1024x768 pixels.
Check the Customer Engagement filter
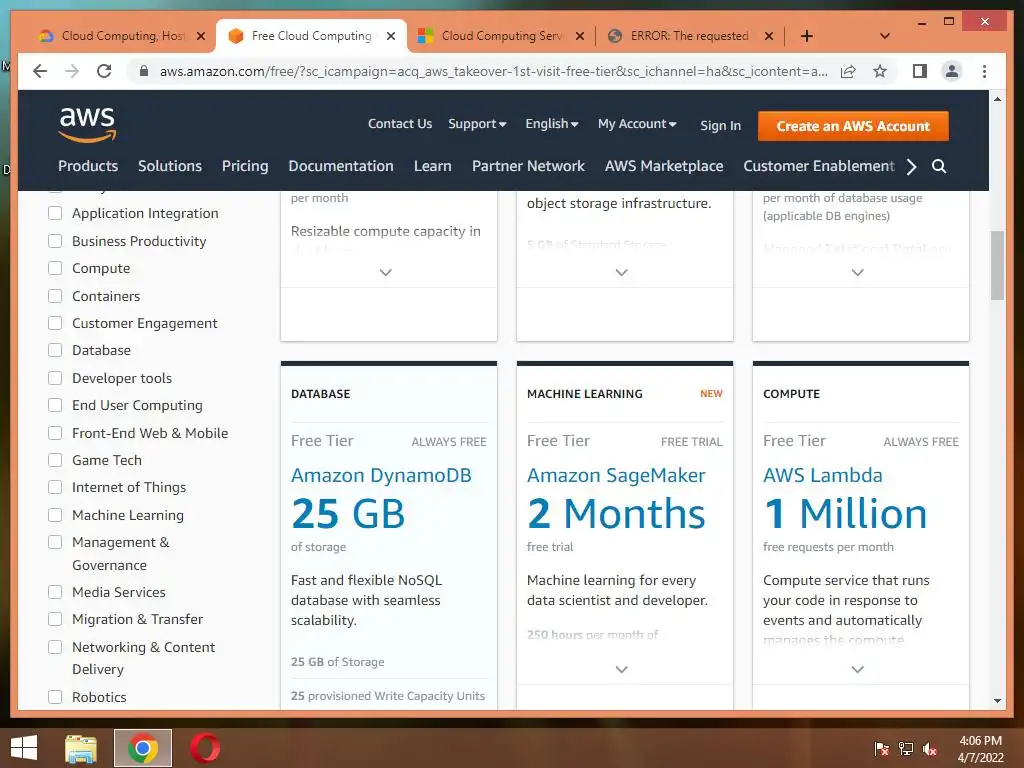[56, 323]
